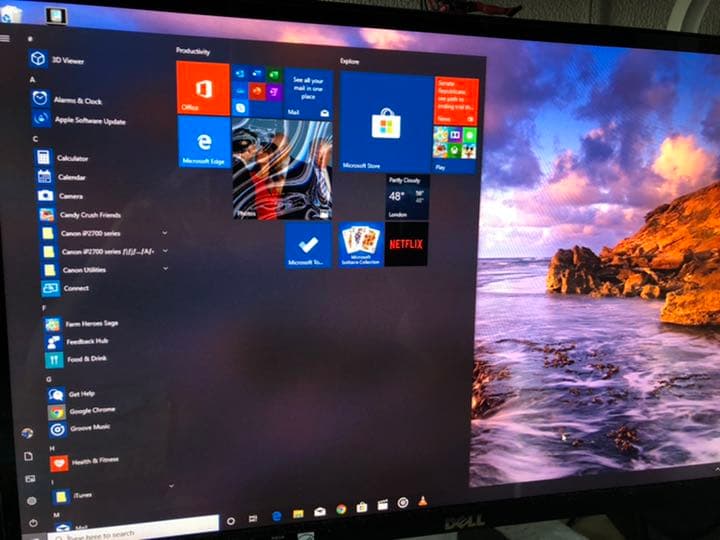Viewport: 720px width, 540px height.
Task: Launch the Netflix tile
Action: tap(406, 244)
